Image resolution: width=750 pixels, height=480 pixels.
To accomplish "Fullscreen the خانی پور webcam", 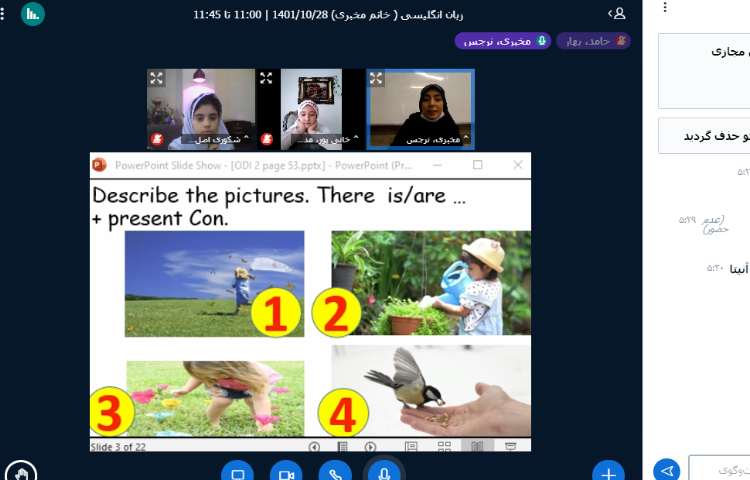I will coord(266,78).
